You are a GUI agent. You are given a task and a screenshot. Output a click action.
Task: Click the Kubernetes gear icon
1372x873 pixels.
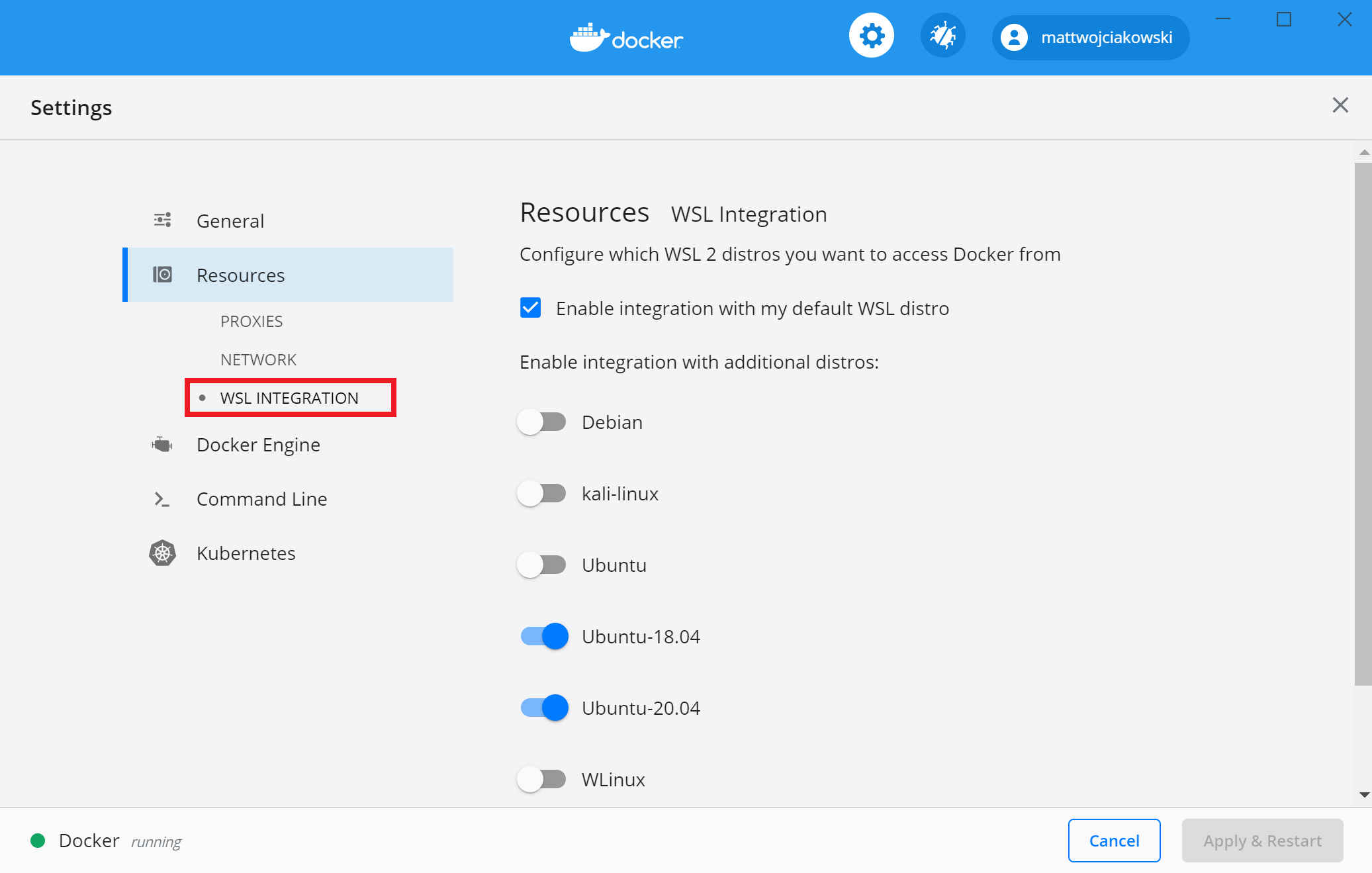pos(163,553)
